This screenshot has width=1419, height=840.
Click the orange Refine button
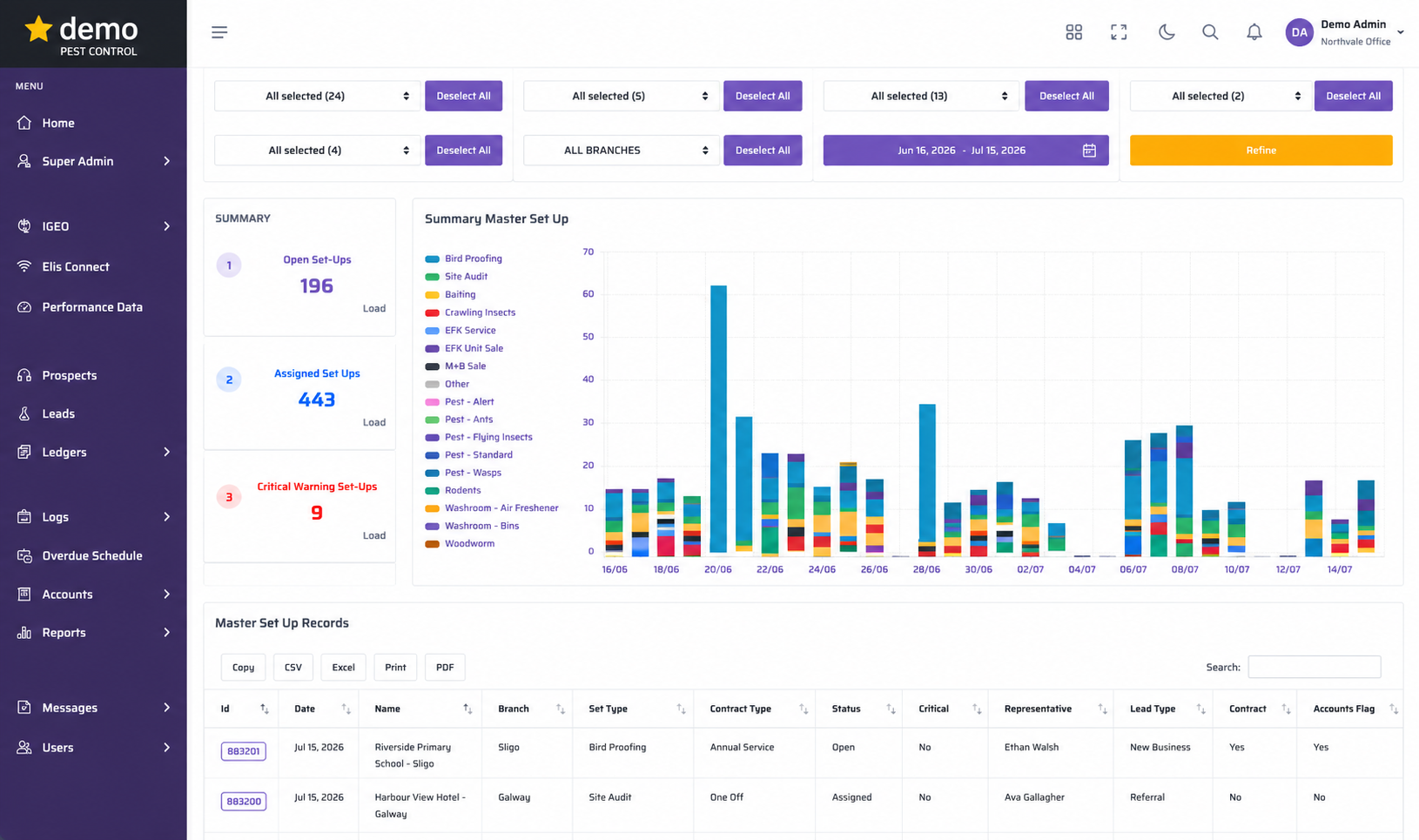tap(1261, 151)
